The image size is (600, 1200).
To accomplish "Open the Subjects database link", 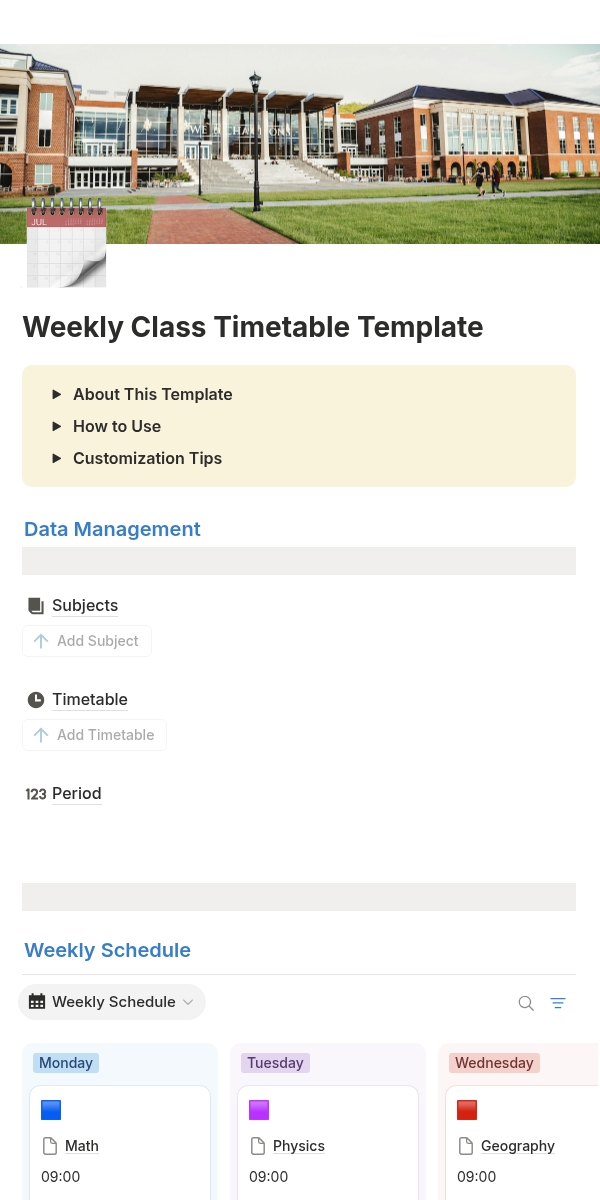I will [85, 606].
